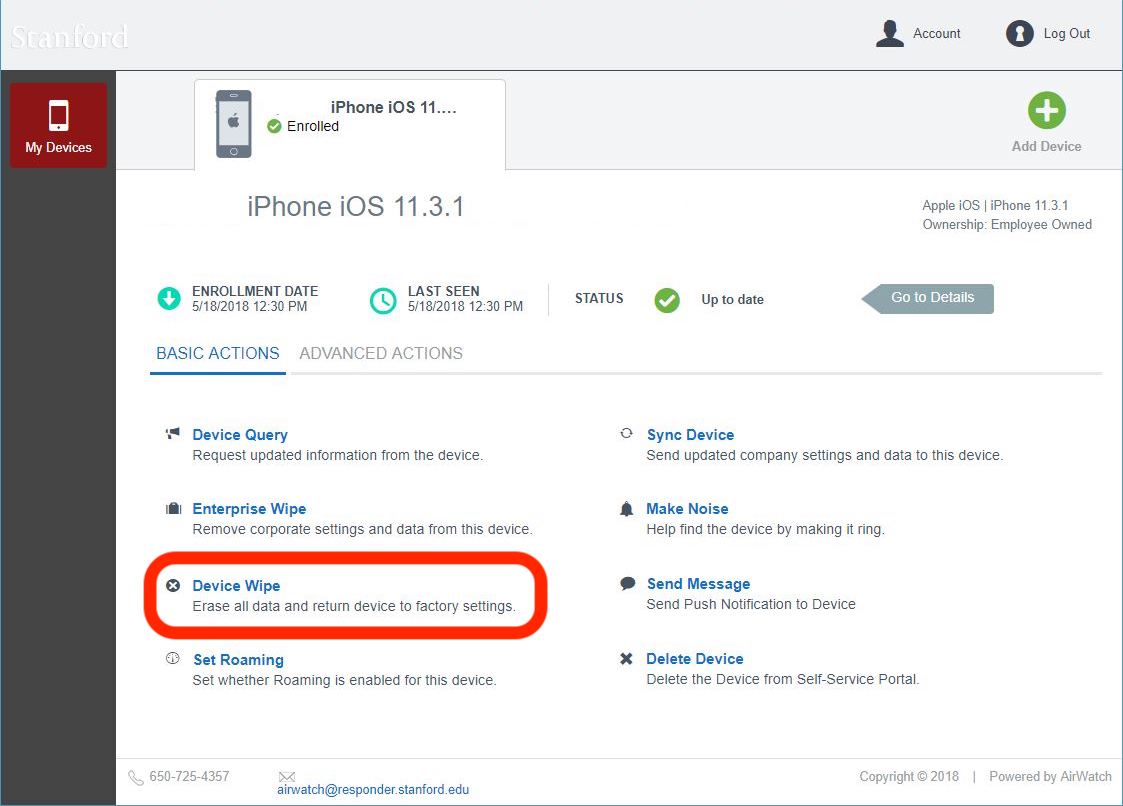Click the Set Roaming link

pos(238,660)
